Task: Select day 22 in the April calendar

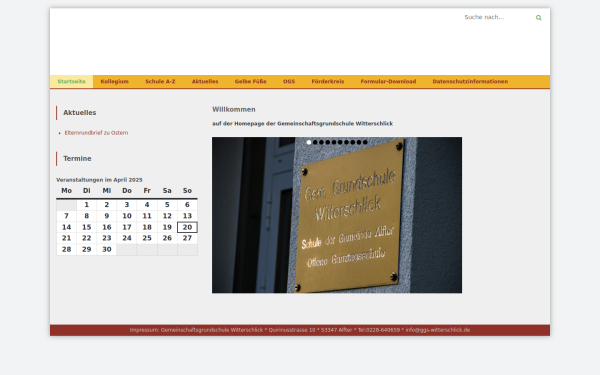Action: click(x=87, y=238)
